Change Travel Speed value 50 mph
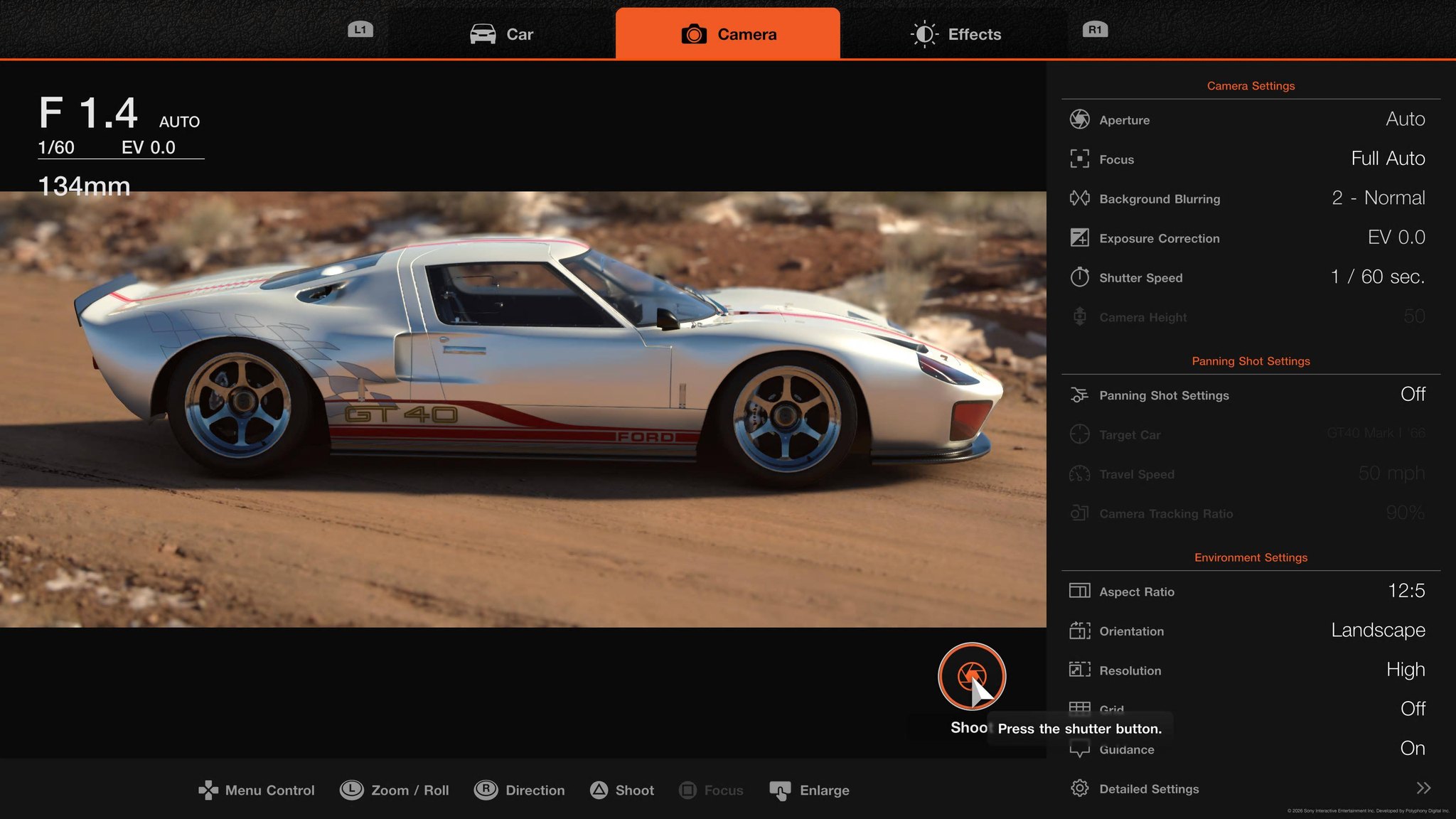 click(1391, 473)
